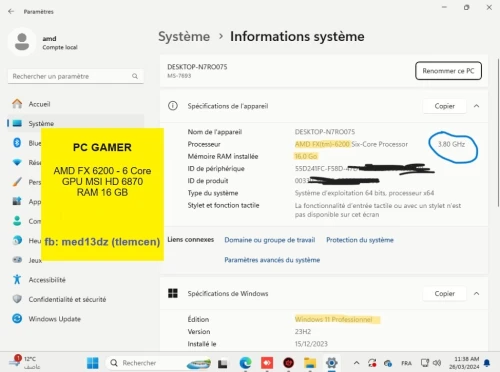The width and height of the screenshot is (500, 372).
Task: Open the round red-and-black taskbar app
Action: point(289,363)
